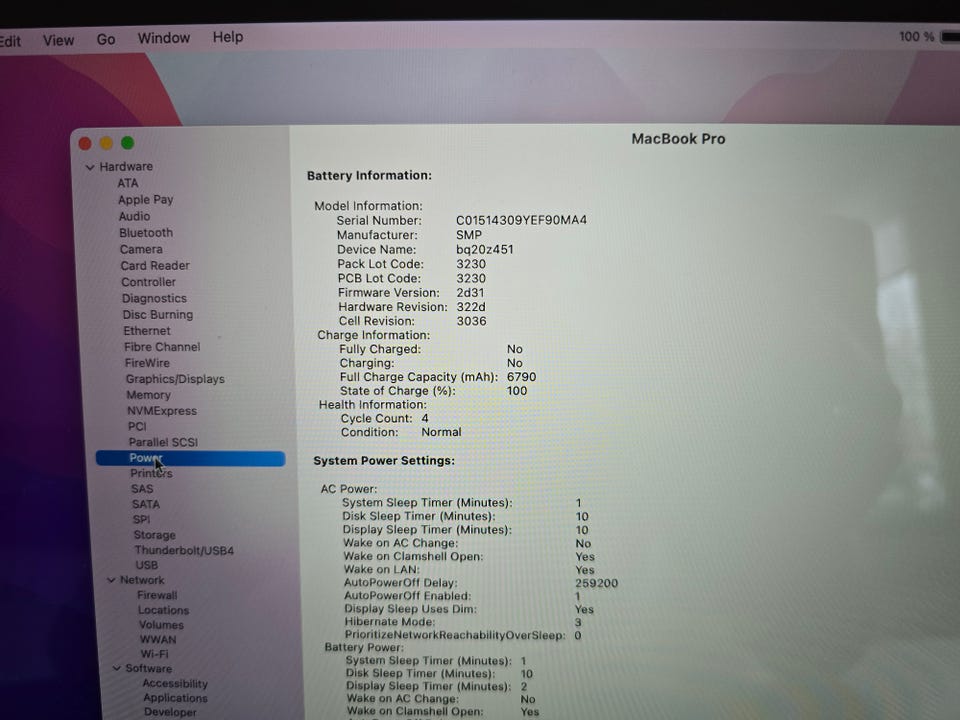Select USB in the sidebar
This screenshot has width=960, height=720.
pos(146,565)
